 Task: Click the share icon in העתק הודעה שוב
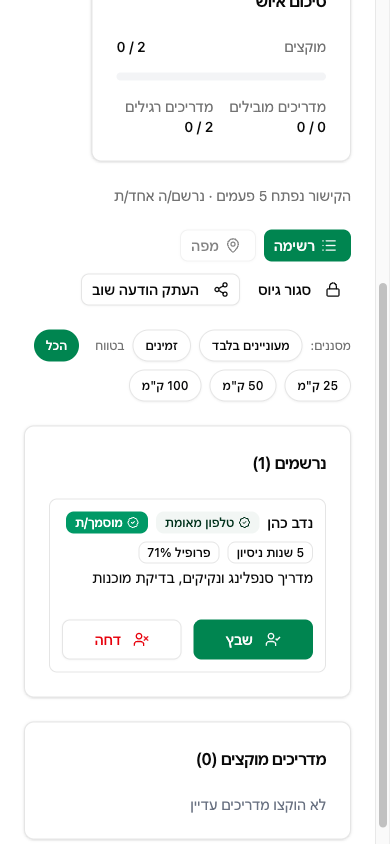(x=221, y=290)
